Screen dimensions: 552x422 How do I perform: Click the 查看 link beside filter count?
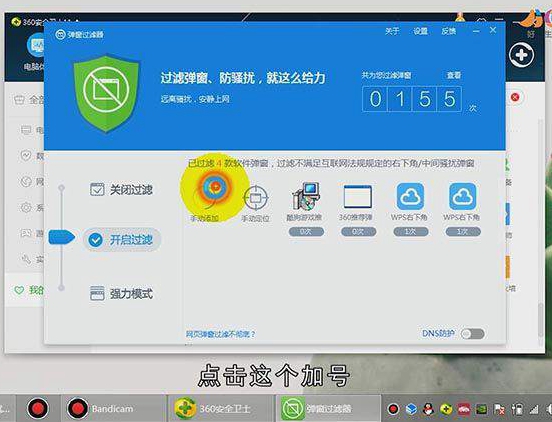coord(454,75)
